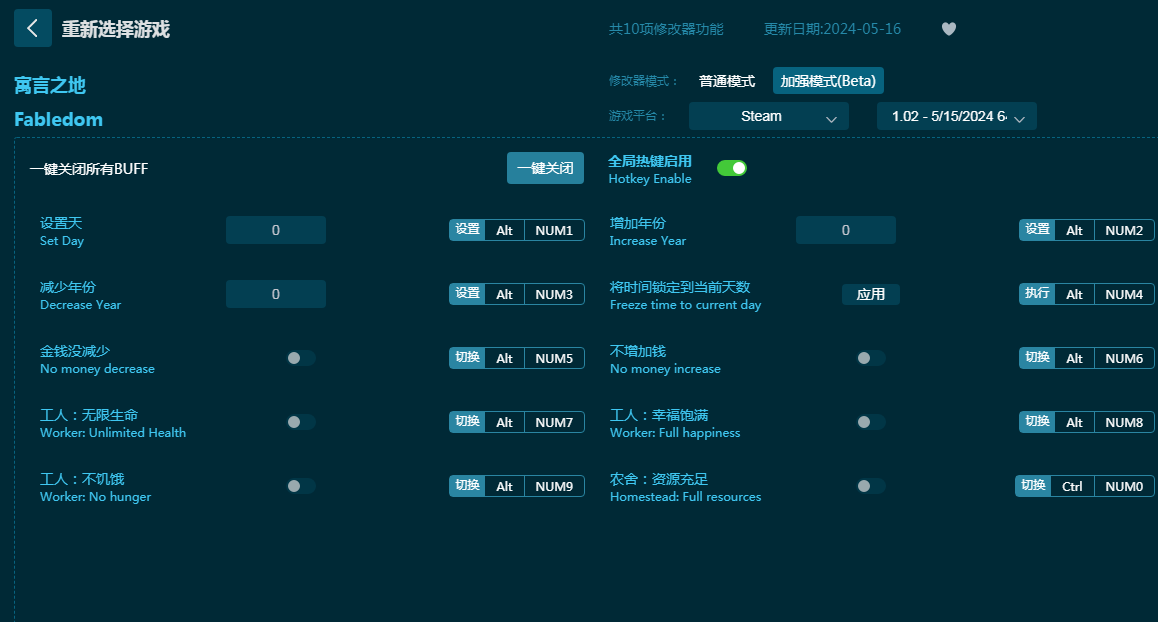Go back with the arrow icon
The width and height of the screenshot is (1158, 622).
pyautogui.click(x=32, y=28)
